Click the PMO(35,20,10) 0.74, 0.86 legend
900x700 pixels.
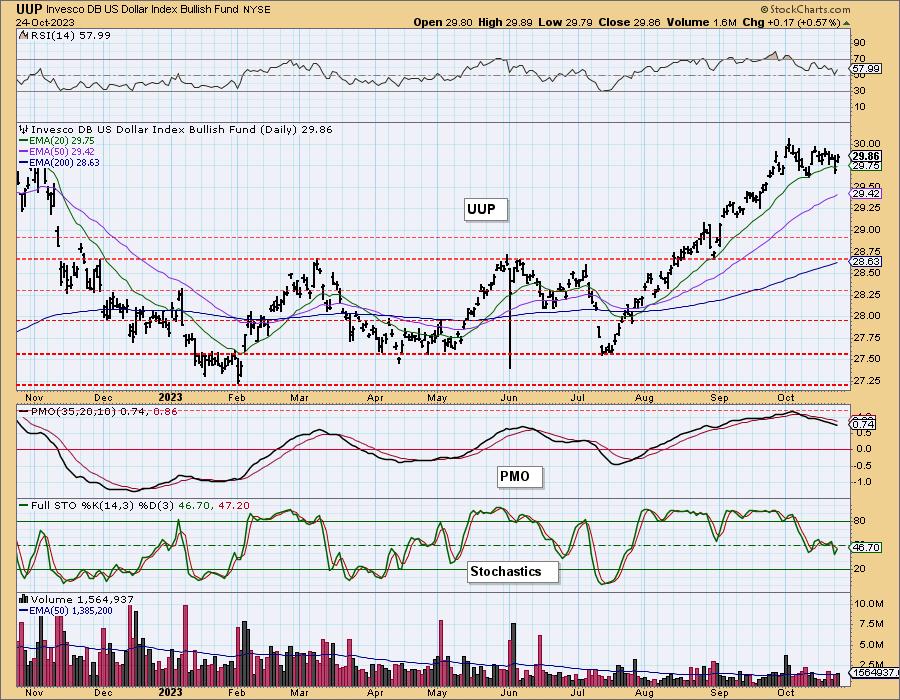(x=104, y=411)
